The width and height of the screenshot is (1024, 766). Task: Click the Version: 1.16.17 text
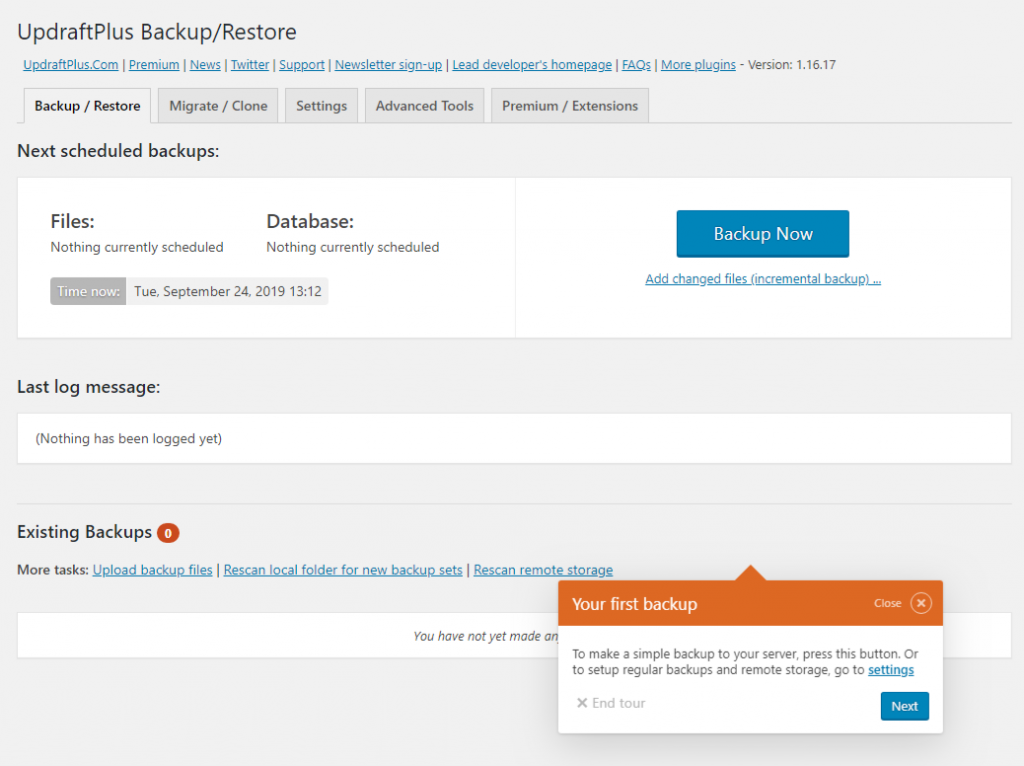pos(792,65)
